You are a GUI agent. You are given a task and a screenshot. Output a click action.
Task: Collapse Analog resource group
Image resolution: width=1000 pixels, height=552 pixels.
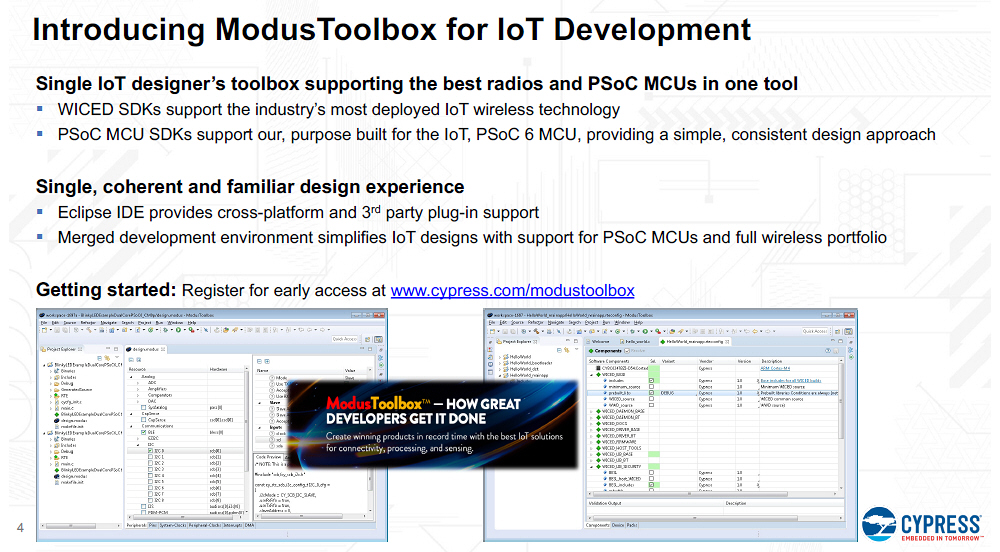[x=131, y=377]
